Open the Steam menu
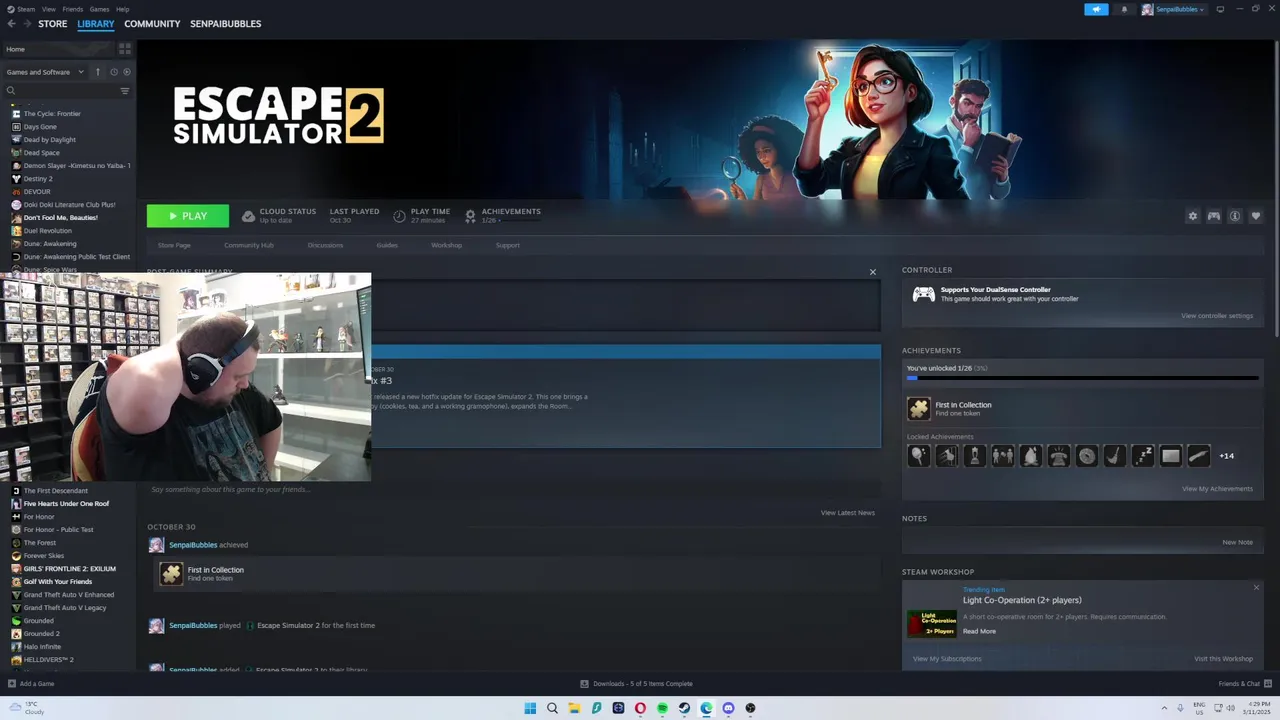This screenshot has height=720, width=1280. pos(22,9)
